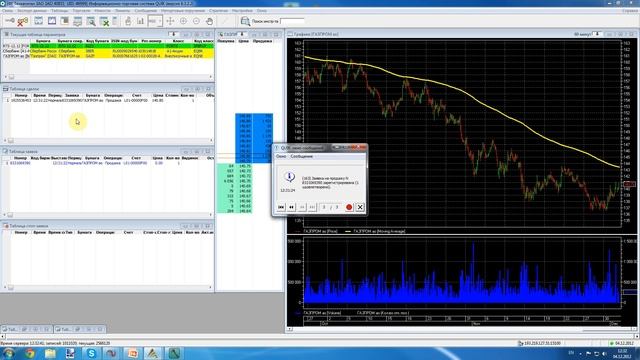Click Цена column header in order book

pos(244,41)
